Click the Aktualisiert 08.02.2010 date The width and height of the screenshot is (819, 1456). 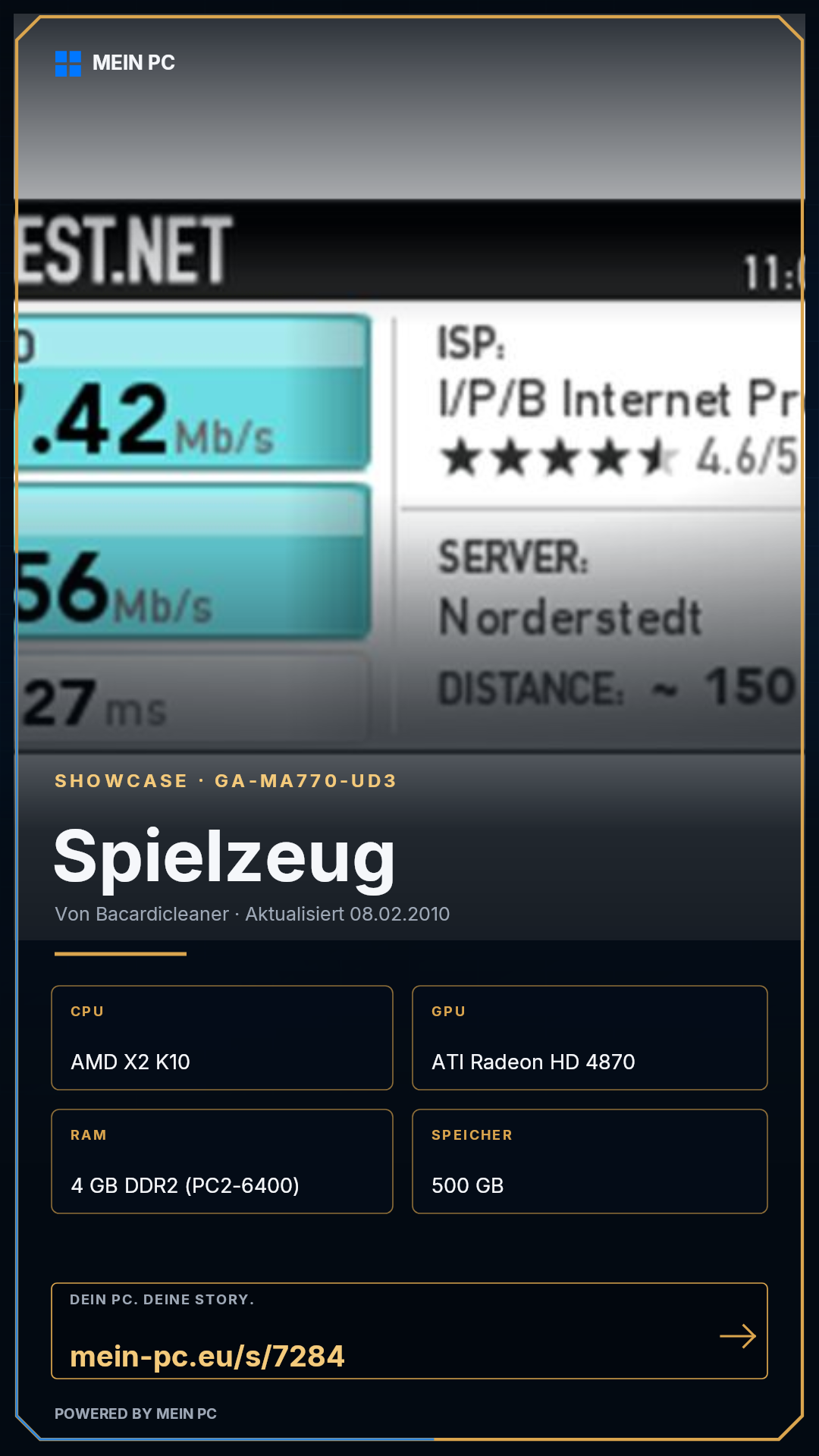347,914
